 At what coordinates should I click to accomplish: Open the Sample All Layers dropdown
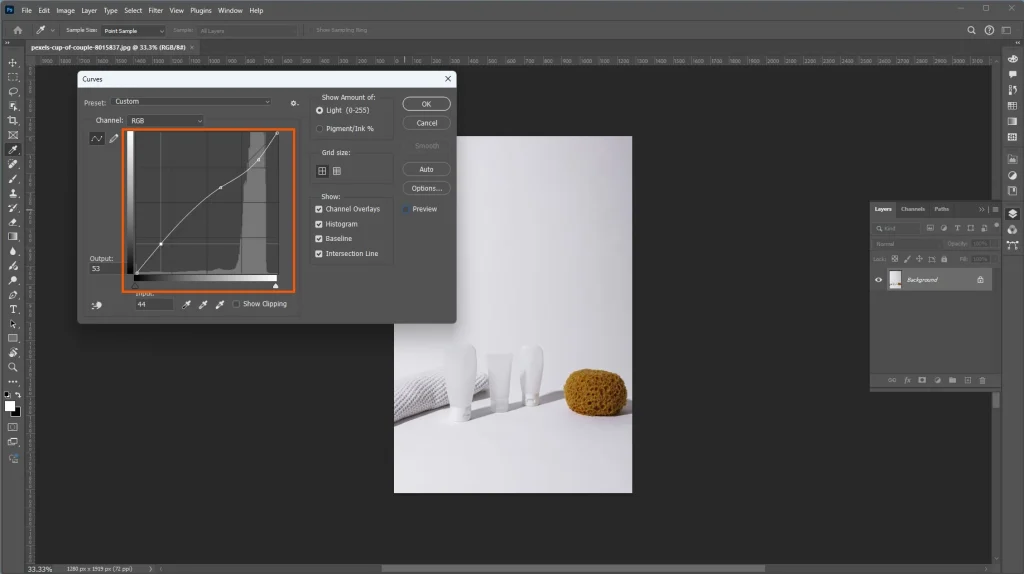coord(247,31)
